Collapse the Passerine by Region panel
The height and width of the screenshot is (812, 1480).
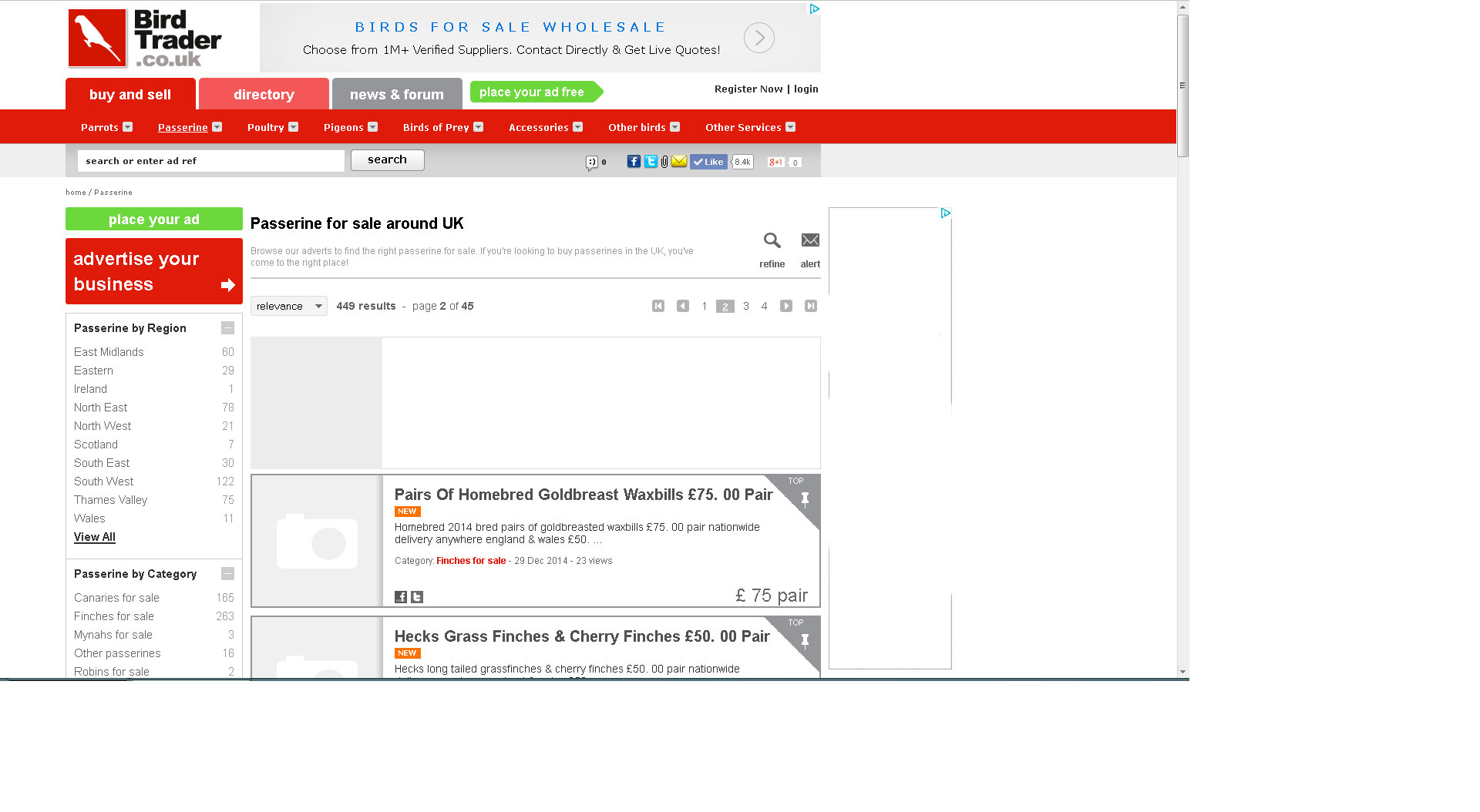(227, 328)
